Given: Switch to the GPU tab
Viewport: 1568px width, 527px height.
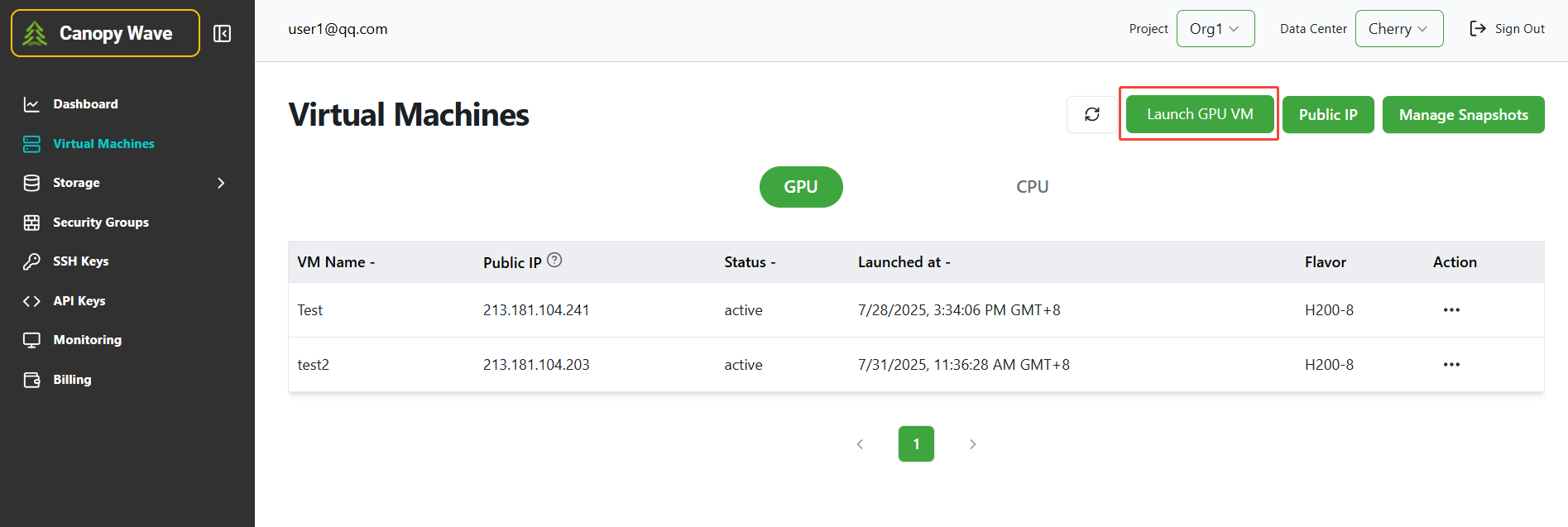Looking at the screenshot, I should click(x=800, y=187).
